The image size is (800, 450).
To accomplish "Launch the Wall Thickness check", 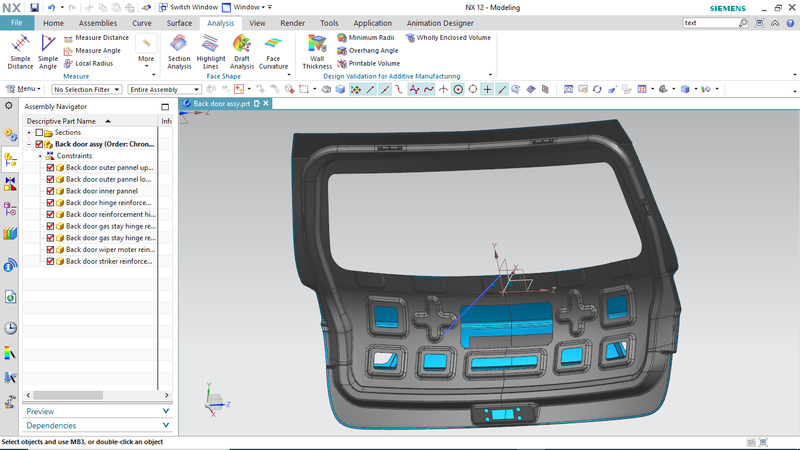I will (x=317, y=50).
